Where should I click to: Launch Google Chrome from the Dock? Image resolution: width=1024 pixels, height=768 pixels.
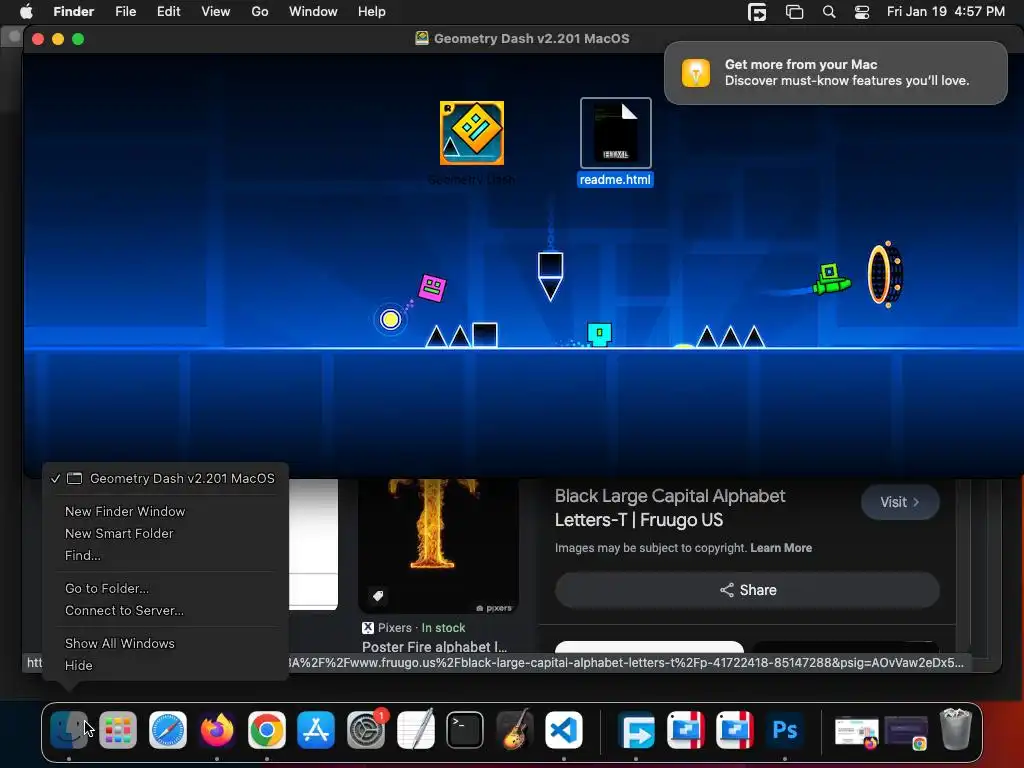[266, 729]
